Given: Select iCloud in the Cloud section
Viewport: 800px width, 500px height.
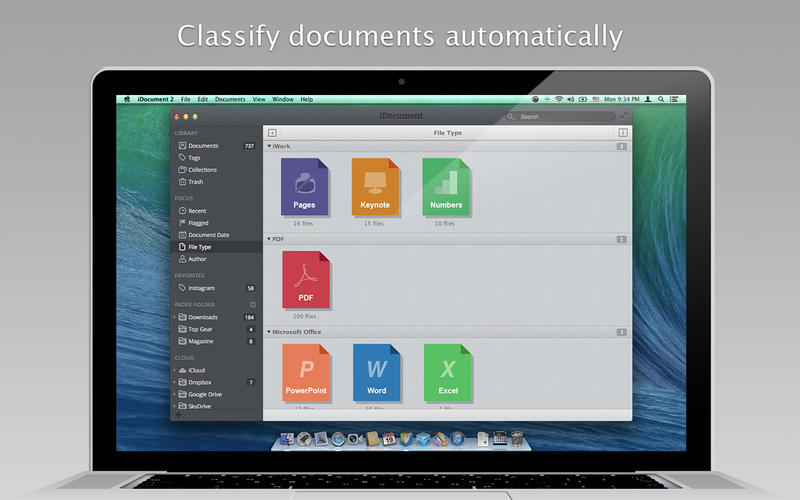Looking at the screenshot, I should click(216, 370).
